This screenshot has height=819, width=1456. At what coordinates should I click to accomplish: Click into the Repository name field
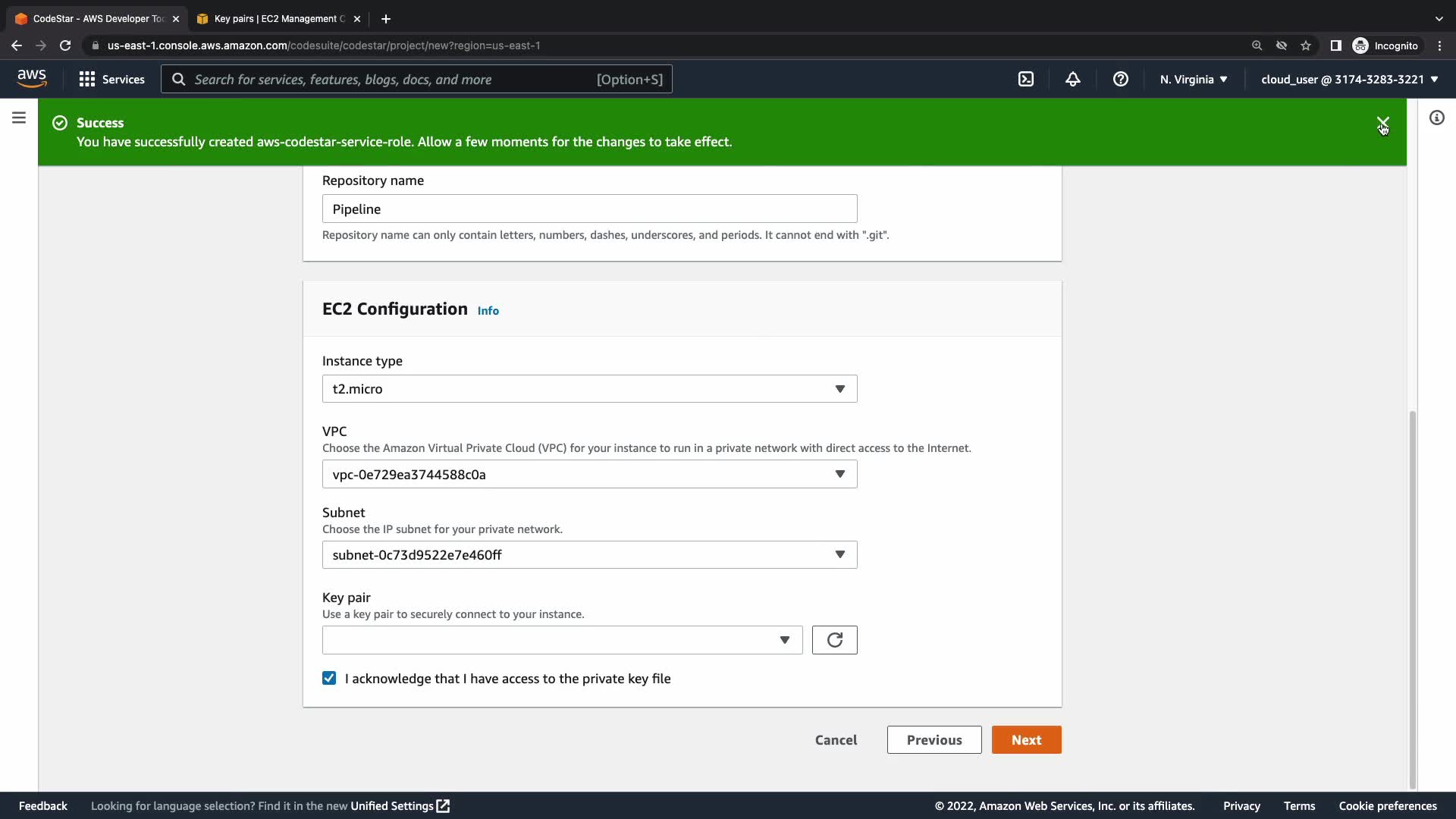point(589,209)
